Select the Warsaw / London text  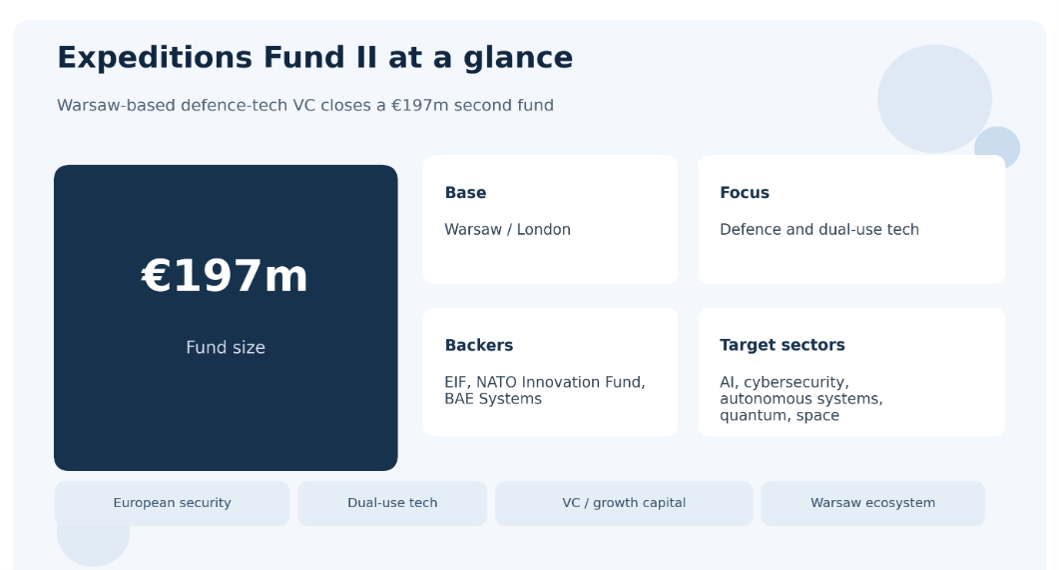507,230
